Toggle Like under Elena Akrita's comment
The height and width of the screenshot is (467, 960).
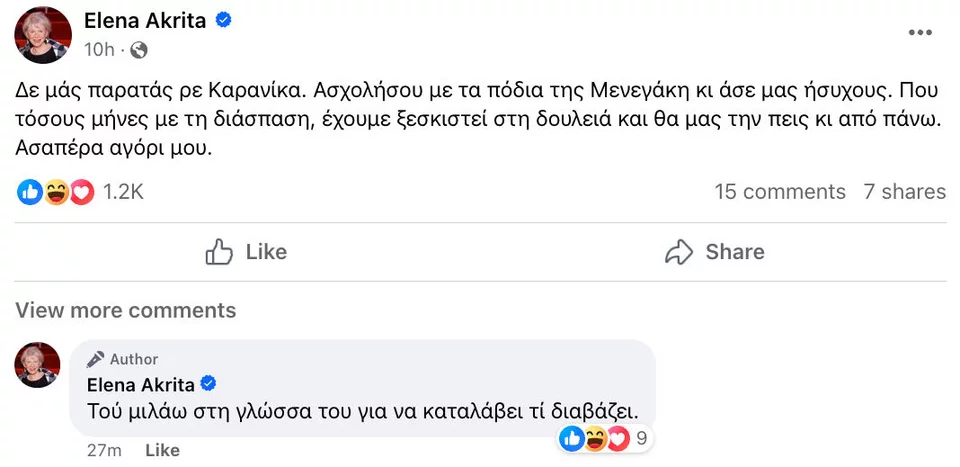pos(162,451)
